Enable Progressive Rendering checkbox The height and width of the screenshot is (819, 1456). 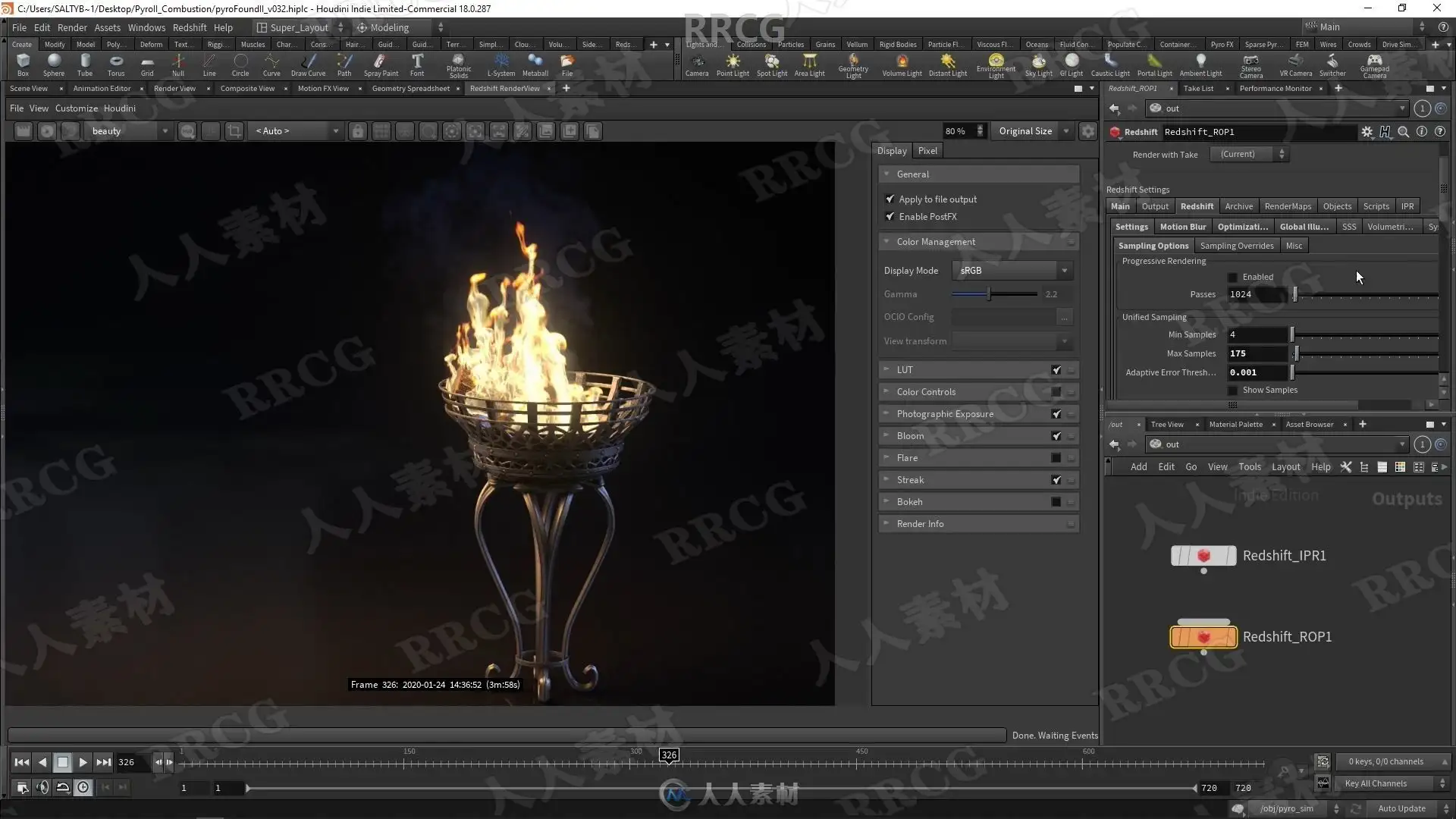(1232, 278)
